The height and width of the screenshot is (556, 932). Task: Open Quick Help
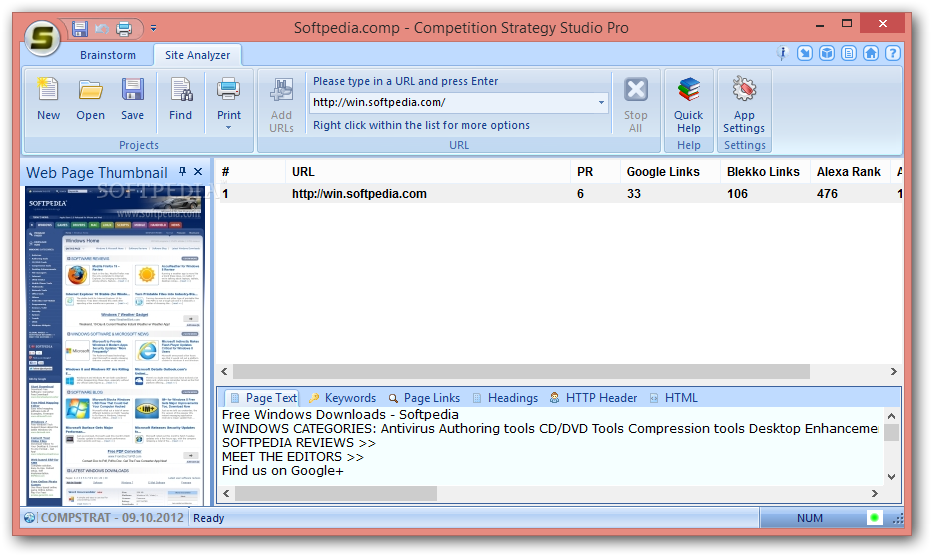point(688,105)
